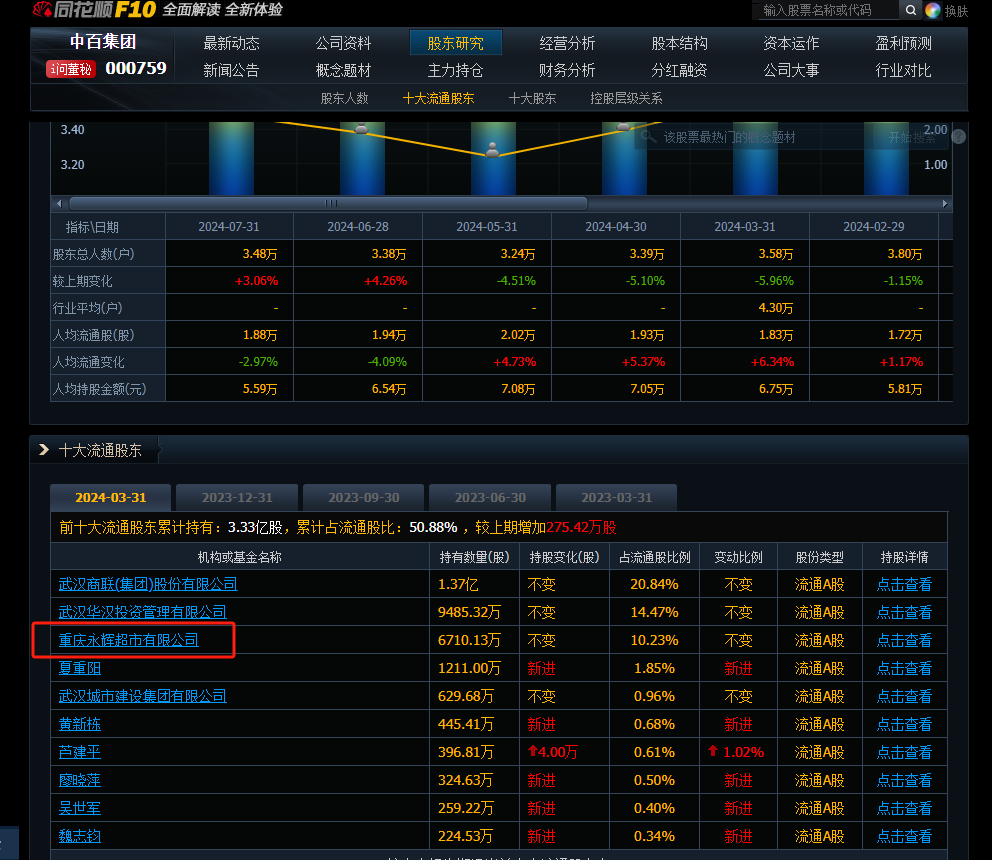This screenshot has height=860, width=992.
Task: Select the 2023-09-30 report tab
Action: tap(364, 497)
